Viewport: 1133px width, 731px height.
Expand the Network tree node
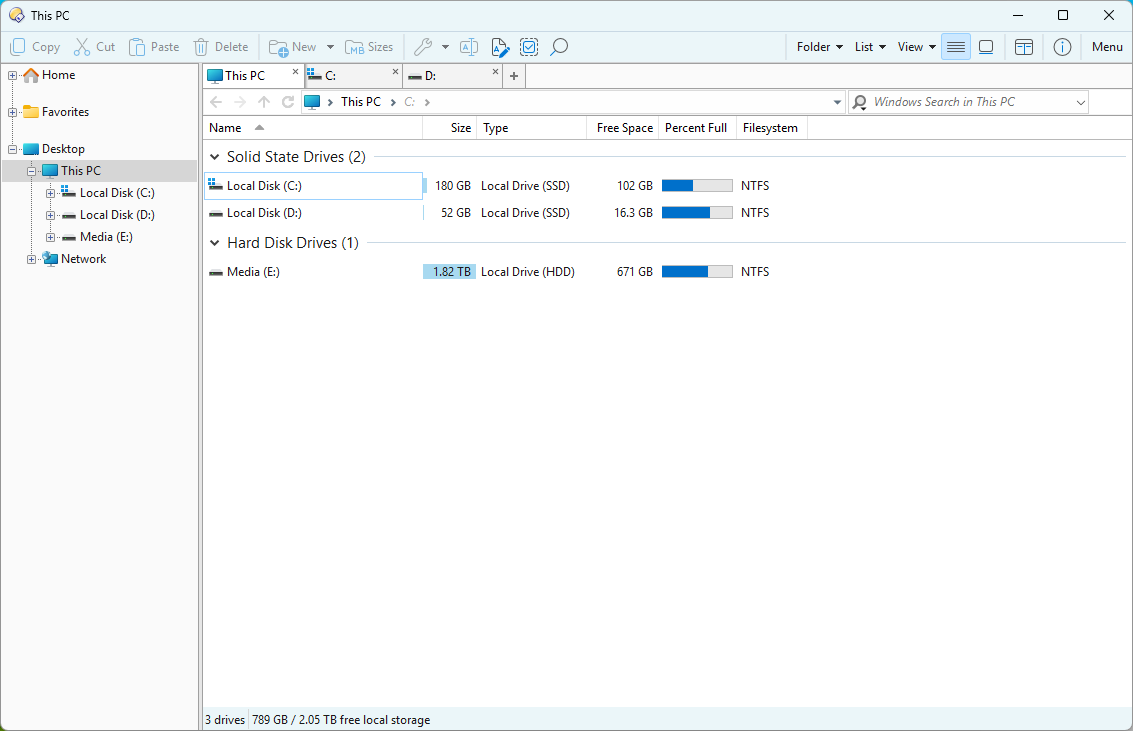pos(31,259)
